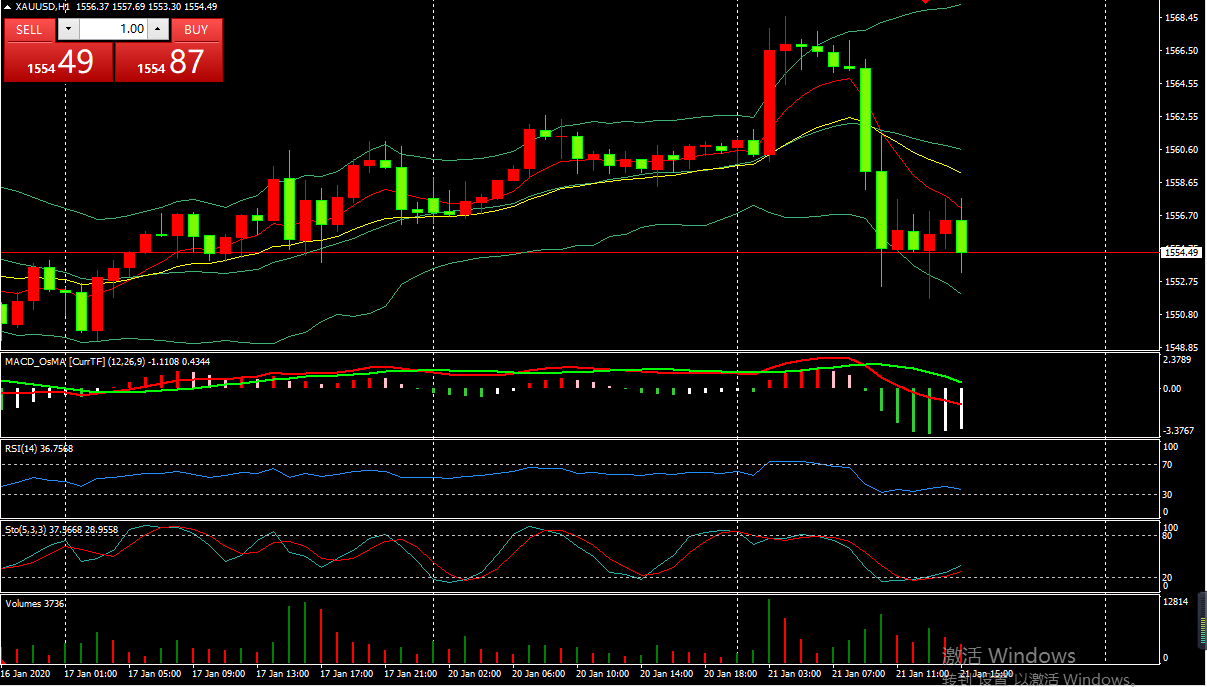The image size is (1207, 687).
Task: Decrease trade volume with down arrow
Action: coord(68,29)
